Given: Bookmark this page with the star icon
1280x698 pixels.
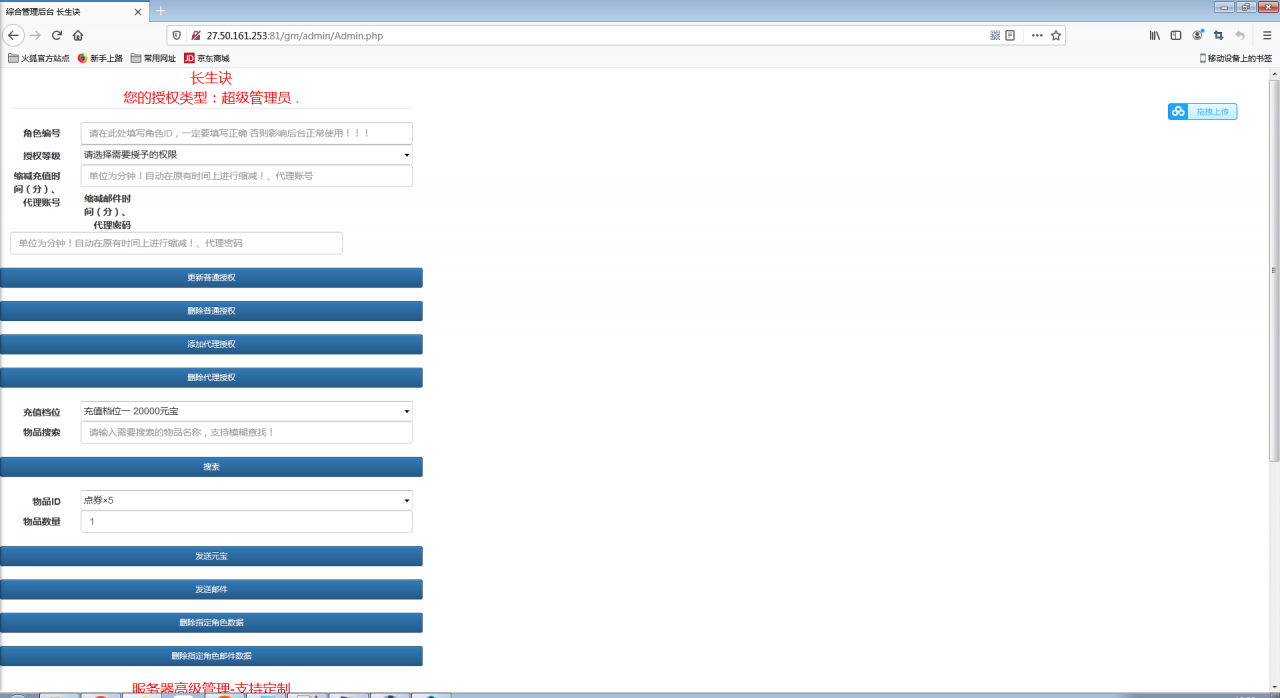Looking at the screenshot, I should 1055,35.
